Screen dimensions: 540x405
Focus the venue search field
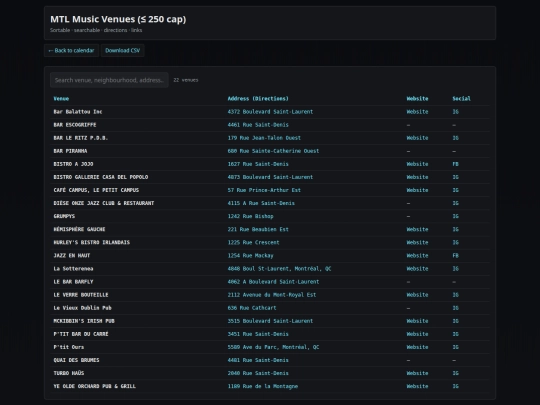(x=109, y=80)
